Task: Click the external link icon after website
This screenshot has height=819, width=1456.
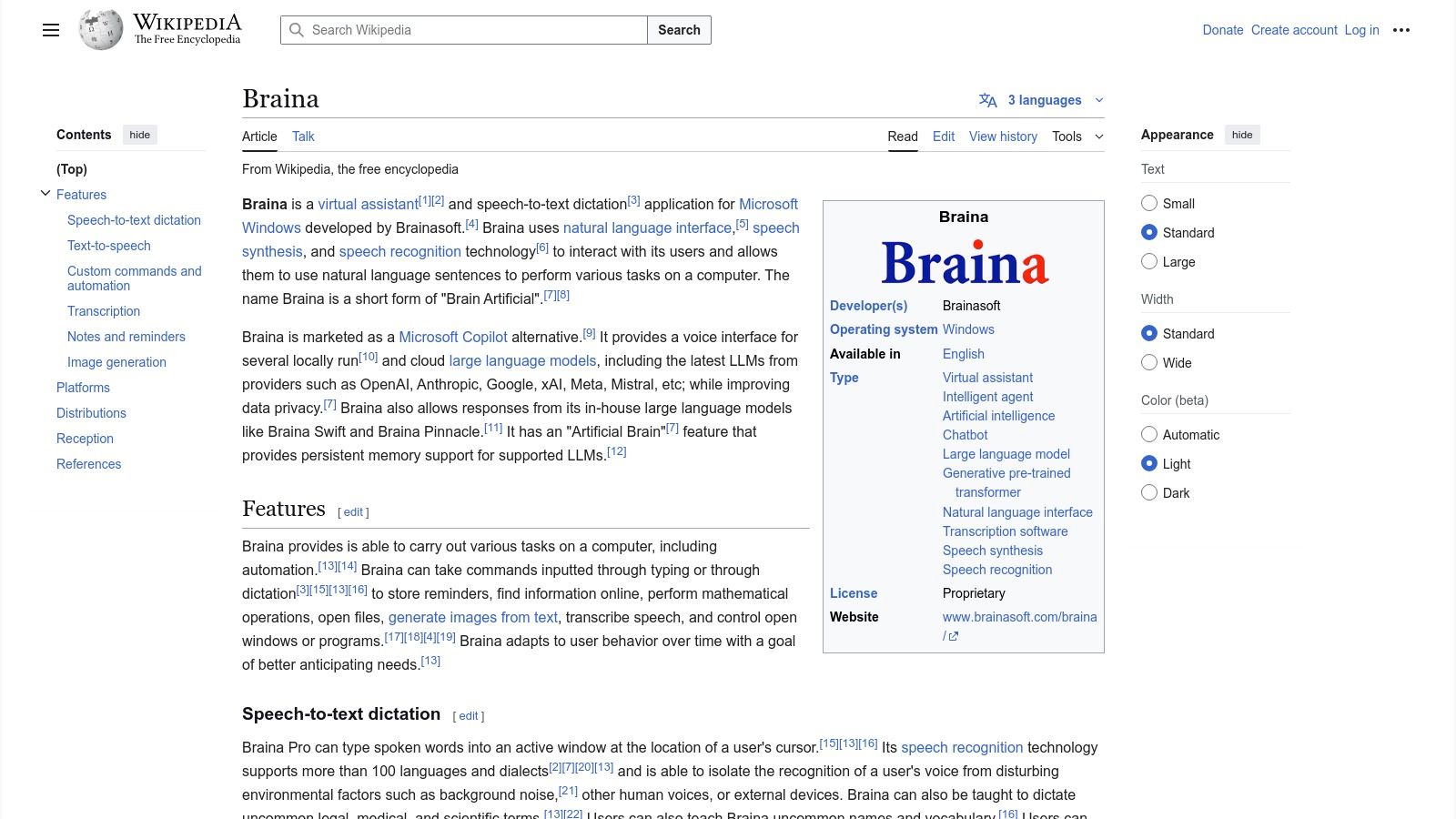Action: [953, 636]
